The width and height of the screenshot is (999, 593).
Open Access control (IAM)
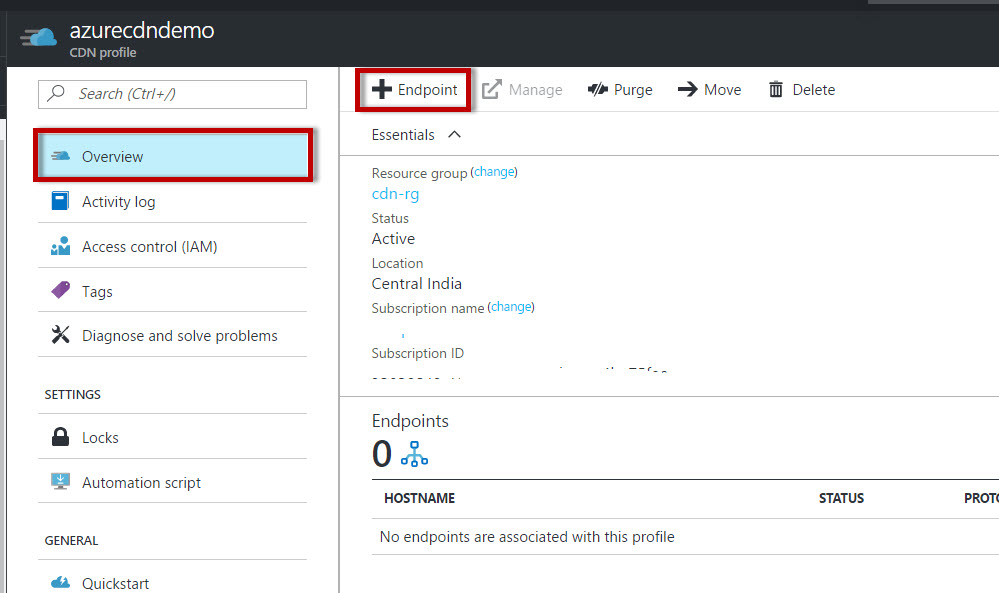coord(172,246)
